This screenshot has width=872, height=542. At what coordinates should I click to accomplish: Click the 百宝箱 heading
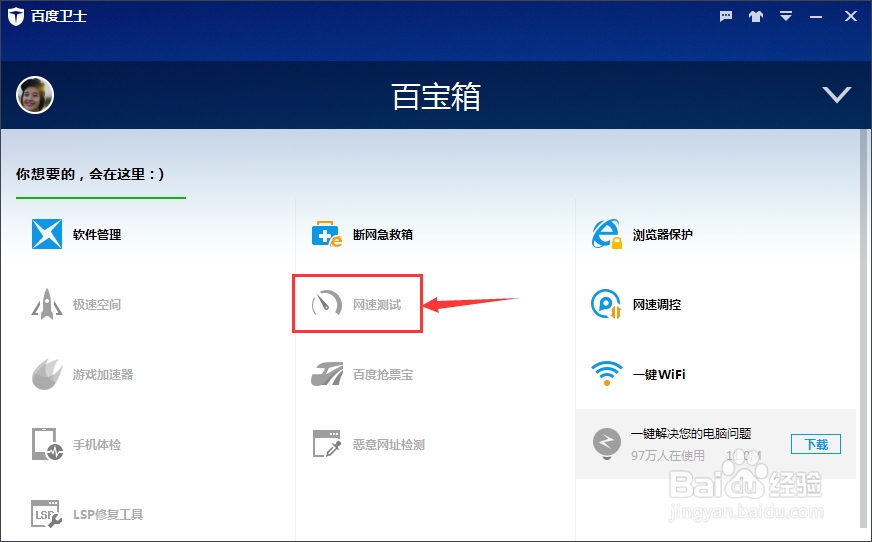pyautogui.click(x=436, y=97)
